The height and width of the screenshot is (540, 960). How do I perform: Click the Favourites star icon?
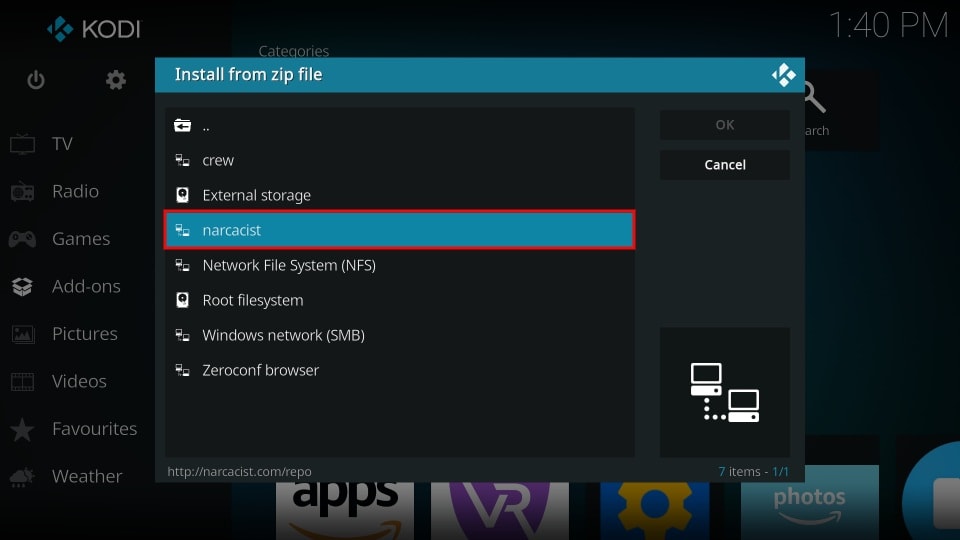tap(22, 429)
